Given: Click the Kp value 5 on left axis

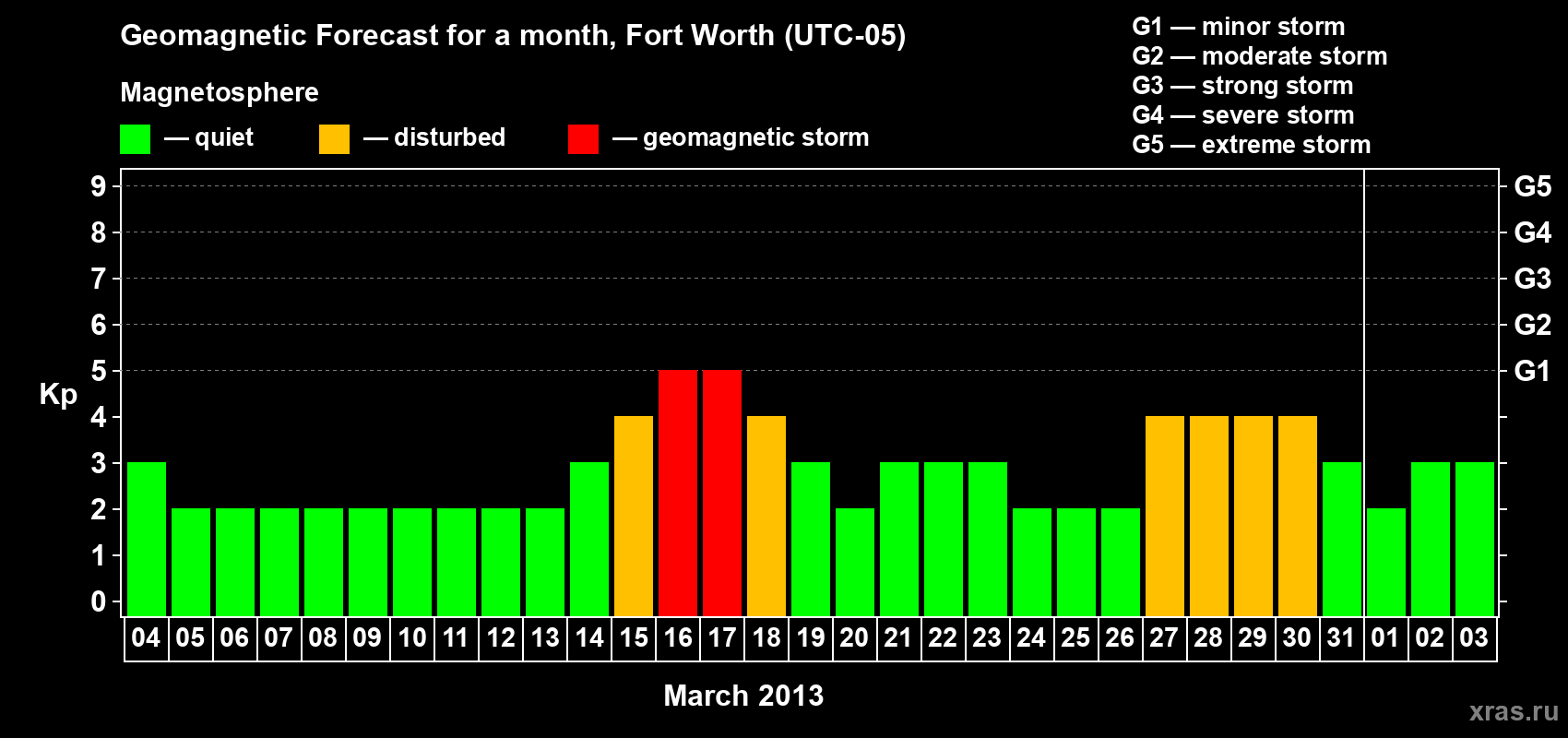Looking at the screenshot, I should click(99, 371).
